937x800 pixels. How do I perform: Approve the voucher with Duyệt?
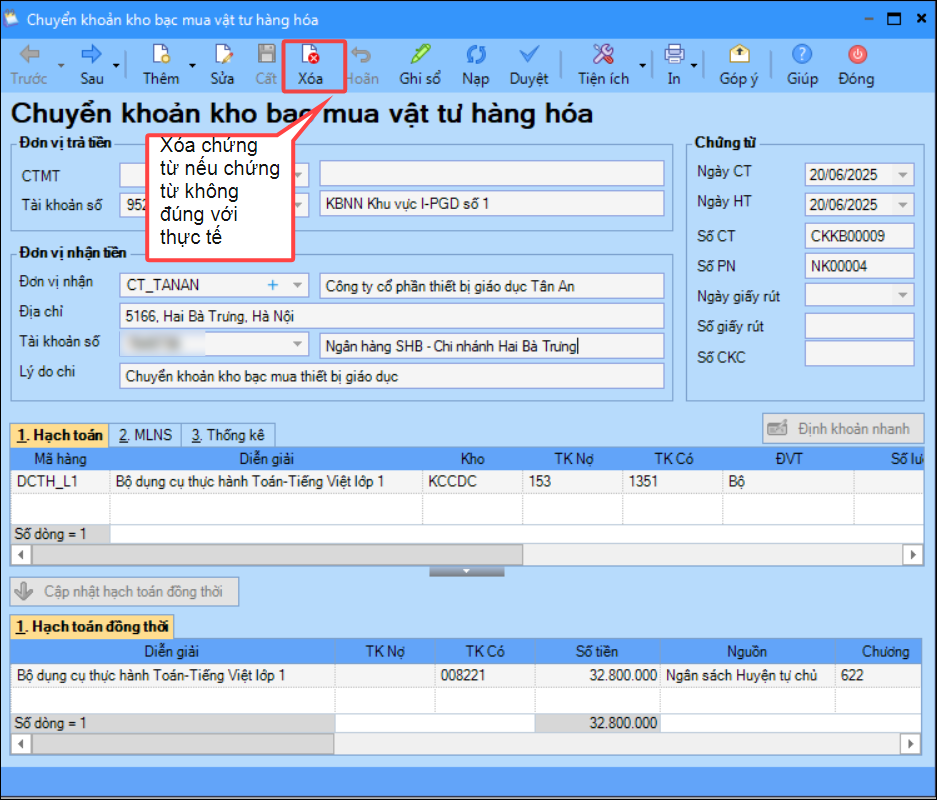[x=528, y=65]
